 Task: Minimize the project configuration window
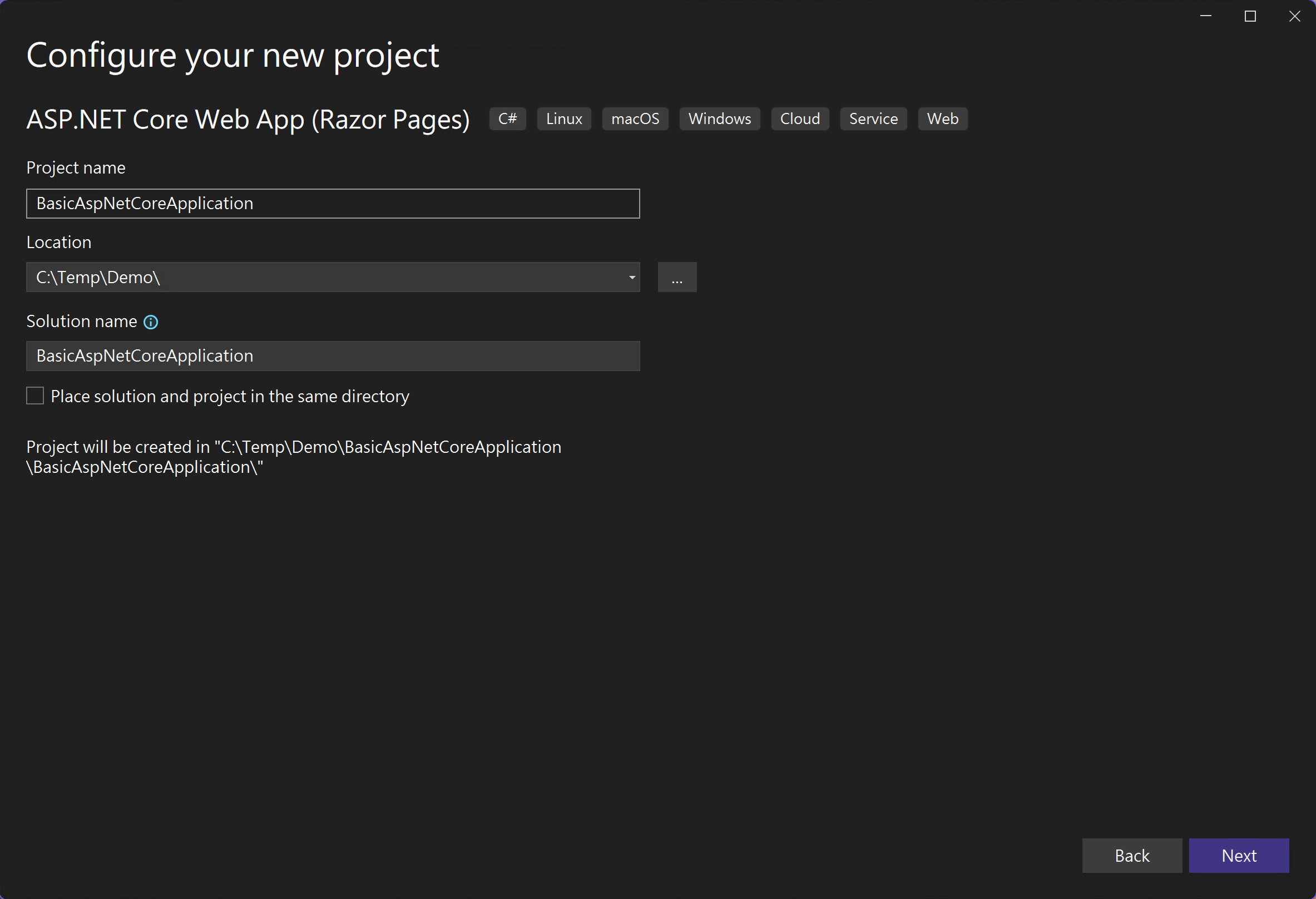1205,16
